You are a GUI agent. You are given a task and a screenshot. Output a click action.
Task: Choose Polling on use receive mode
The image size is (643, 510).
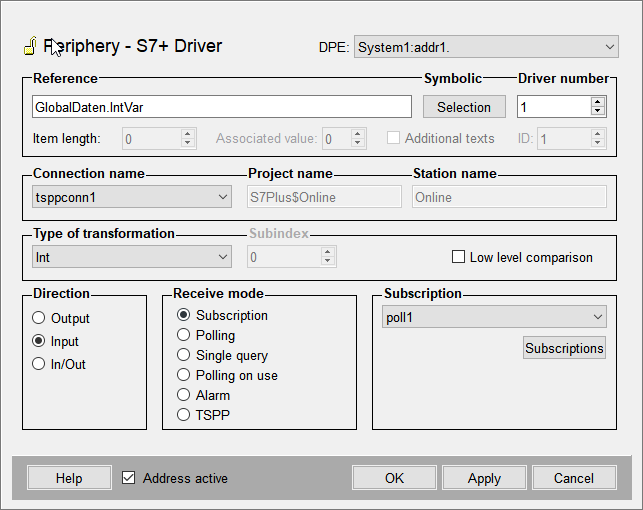click(183, 375)
